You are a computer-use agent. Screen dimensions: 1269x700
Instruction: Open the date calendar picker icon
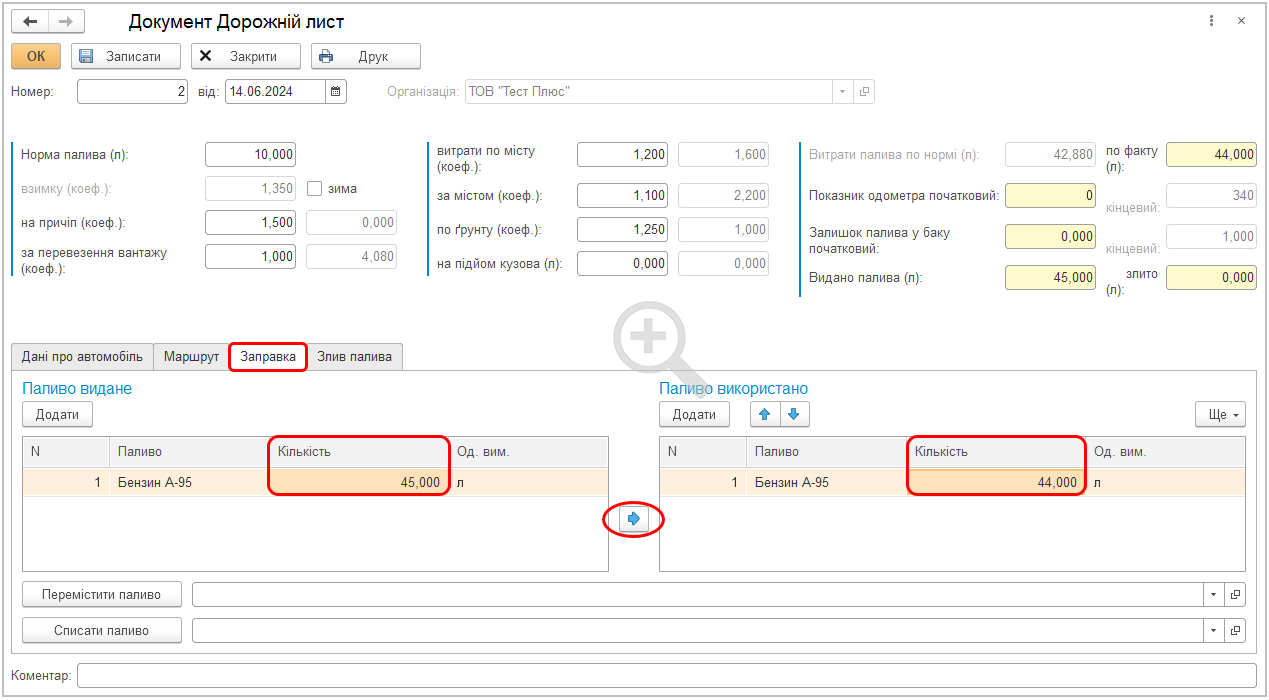pos(336,92)
